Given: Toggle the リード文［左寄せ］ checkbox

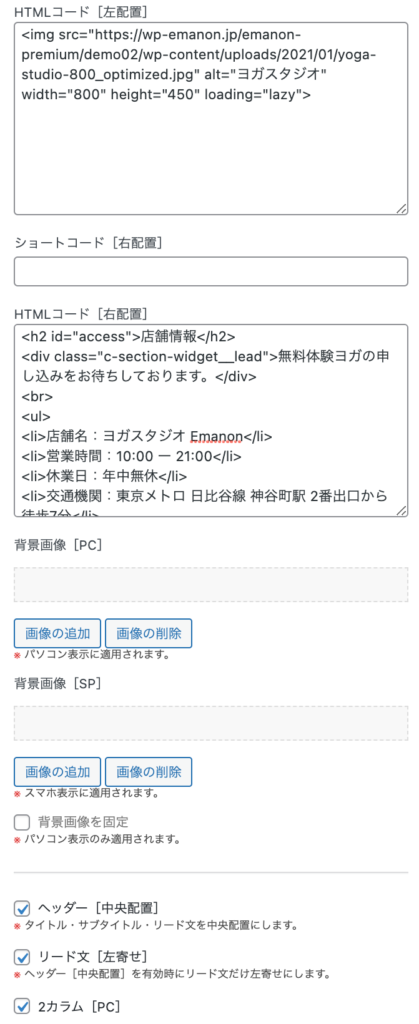Looking at the screenshot, I should point(22,957).
